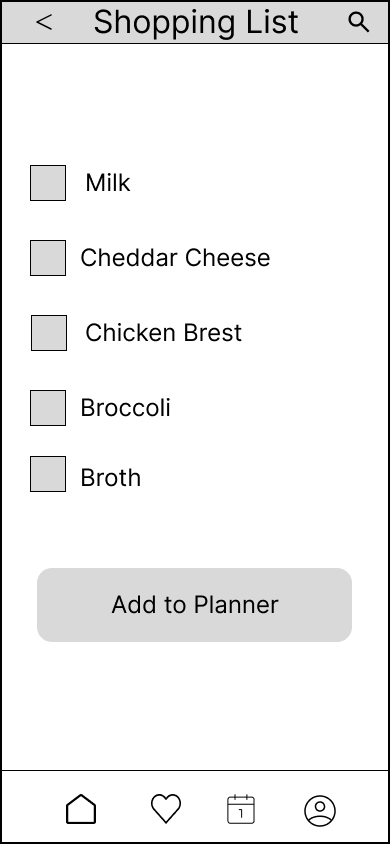This screenshot has width=390, height=844.
Task: Open the user profile icon
Action: (320, 811)
